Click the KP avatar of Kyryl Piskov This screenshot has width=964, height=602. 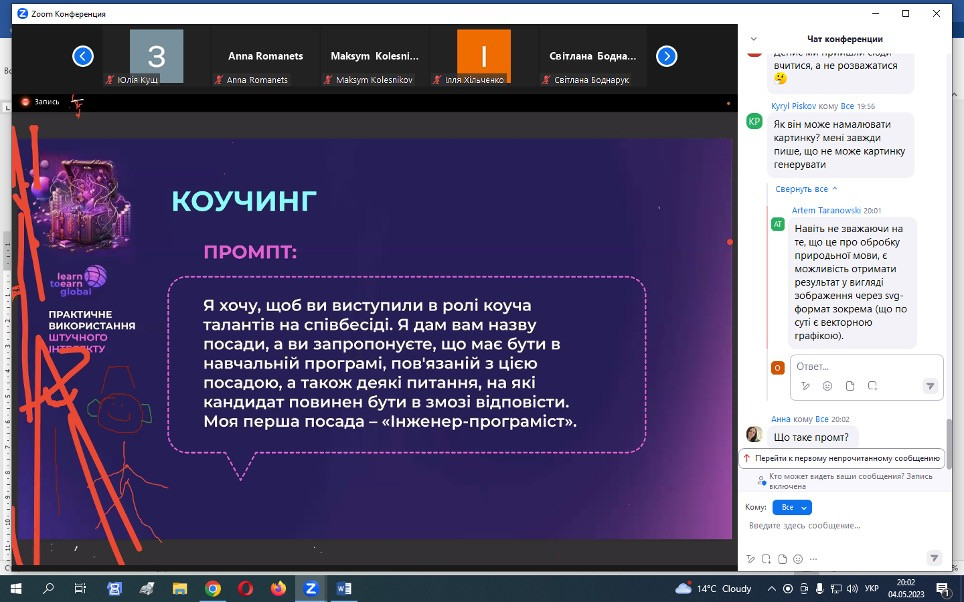tap(754, 121)
